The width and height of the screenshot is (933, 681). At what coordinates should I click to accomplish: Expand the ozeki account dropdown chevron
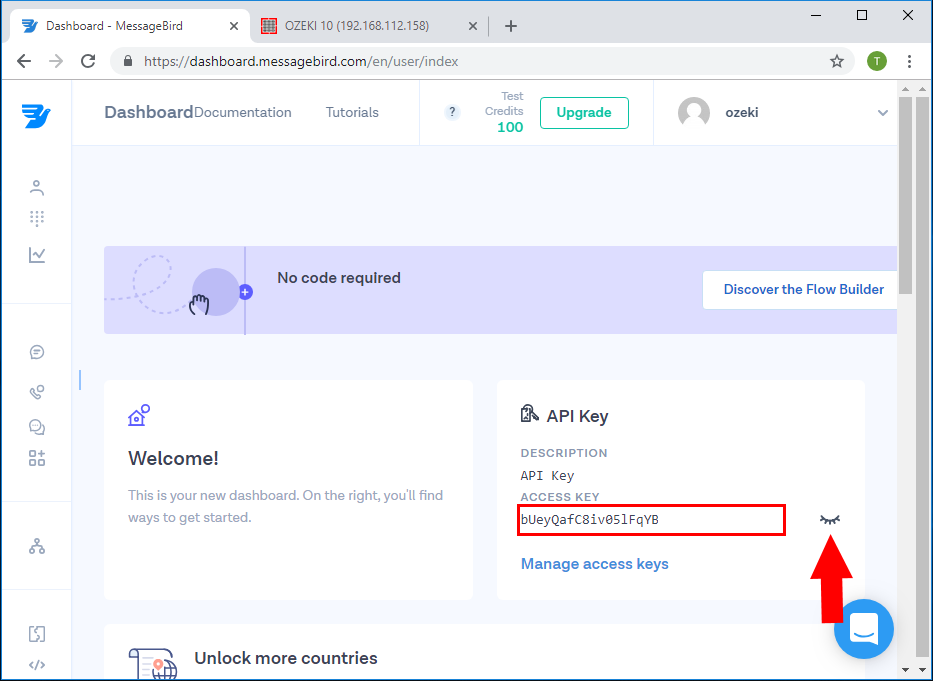coord(883,113)
